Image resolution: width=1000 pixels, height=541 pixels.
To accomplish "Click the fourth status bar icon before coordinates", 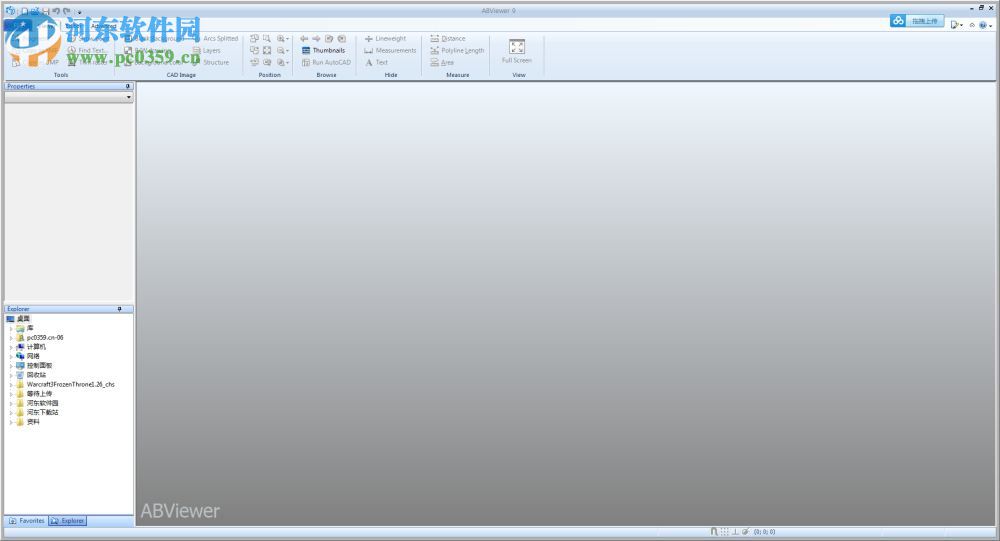I will [x=745, y=531].
